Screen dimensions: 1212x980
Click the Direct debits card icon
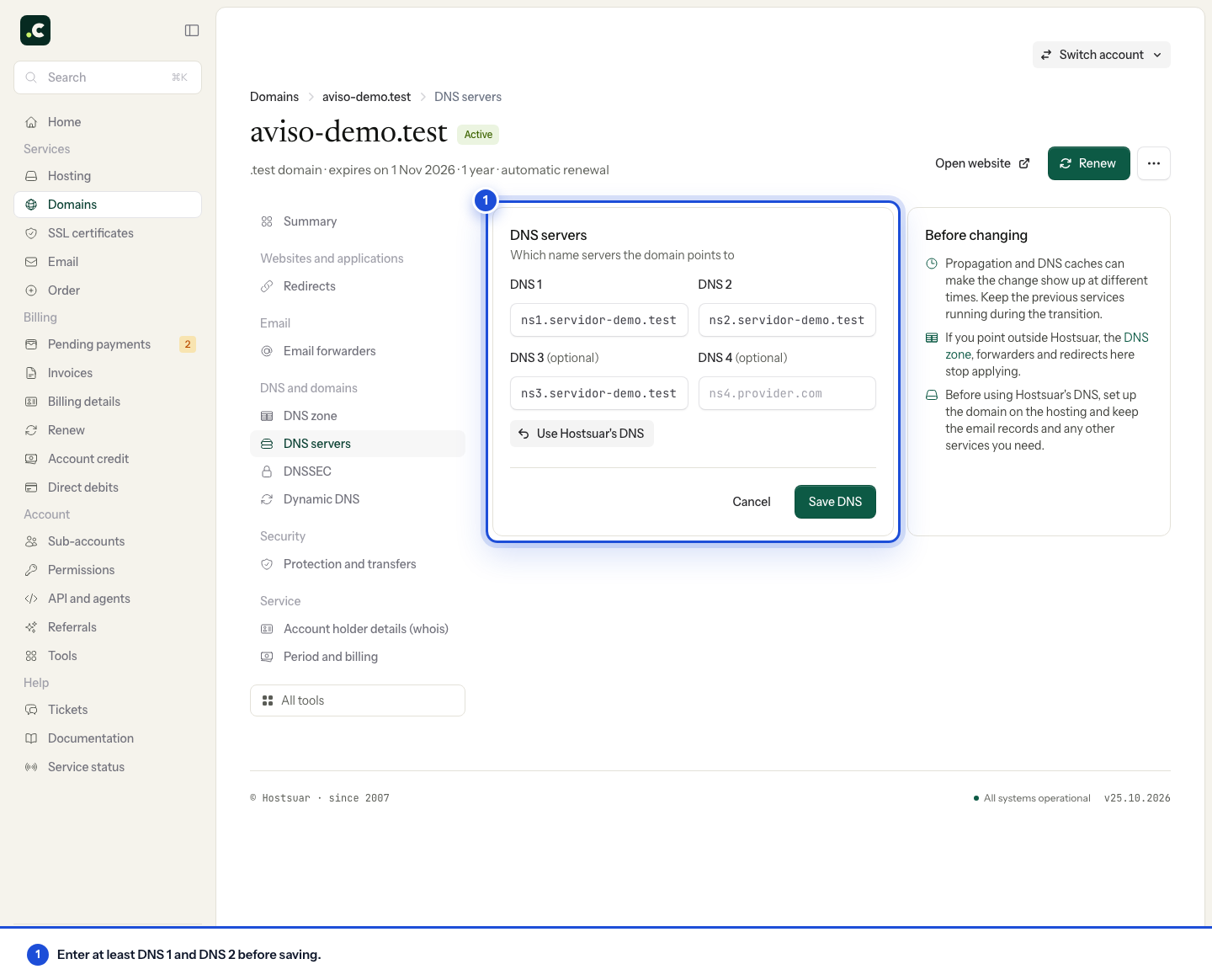click(x=31, y=487)
